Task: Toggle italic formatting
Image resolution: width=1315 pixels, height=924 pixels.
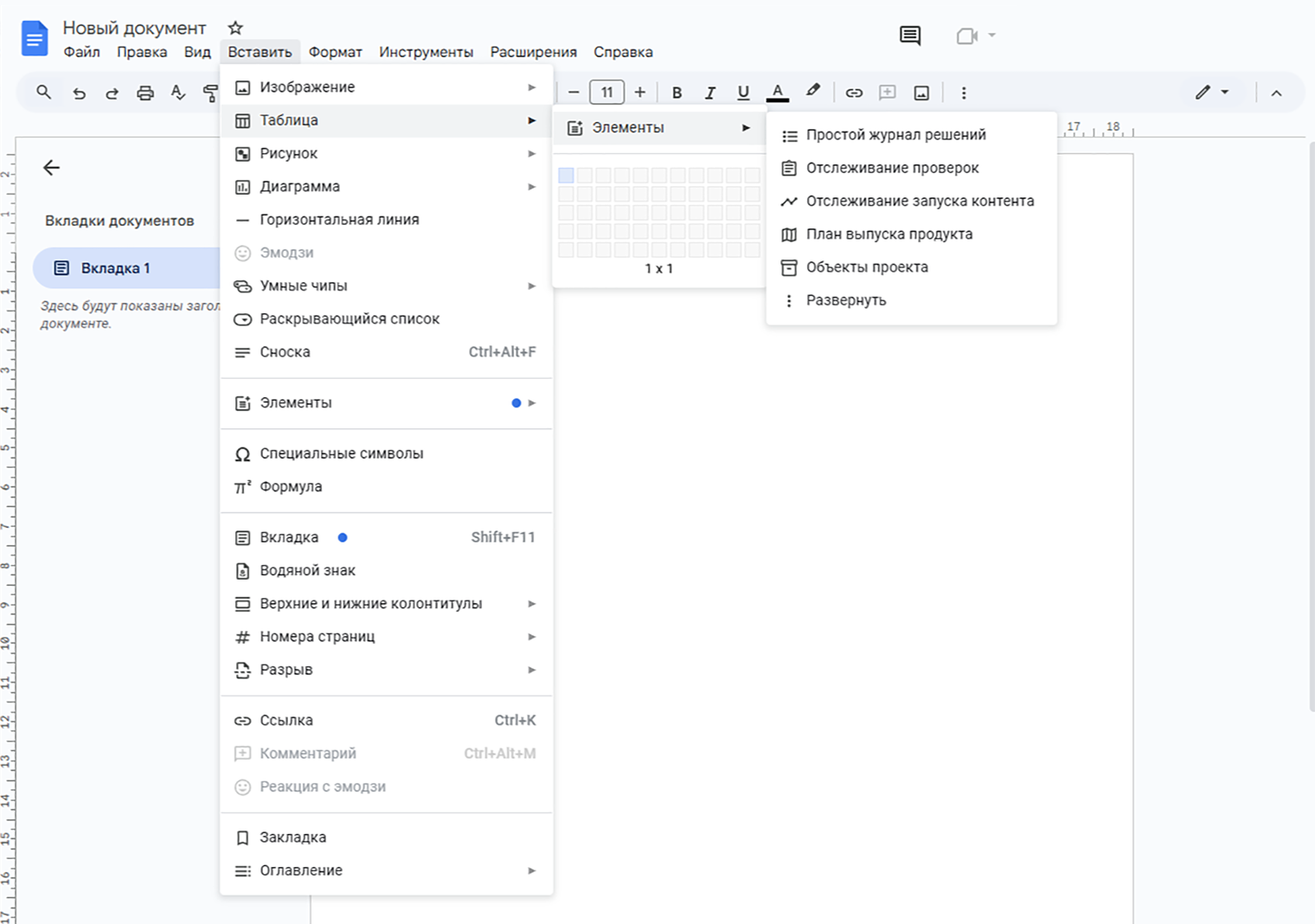Action: coord(710,93)
